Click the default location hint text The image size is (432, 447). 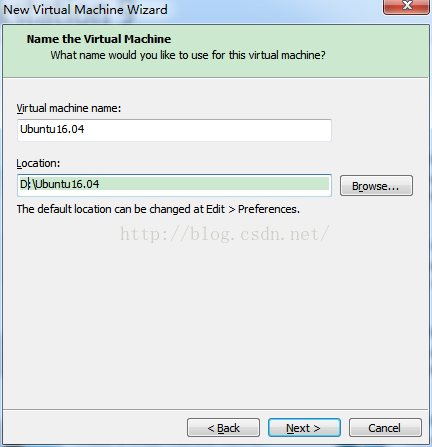click(158, 209)
